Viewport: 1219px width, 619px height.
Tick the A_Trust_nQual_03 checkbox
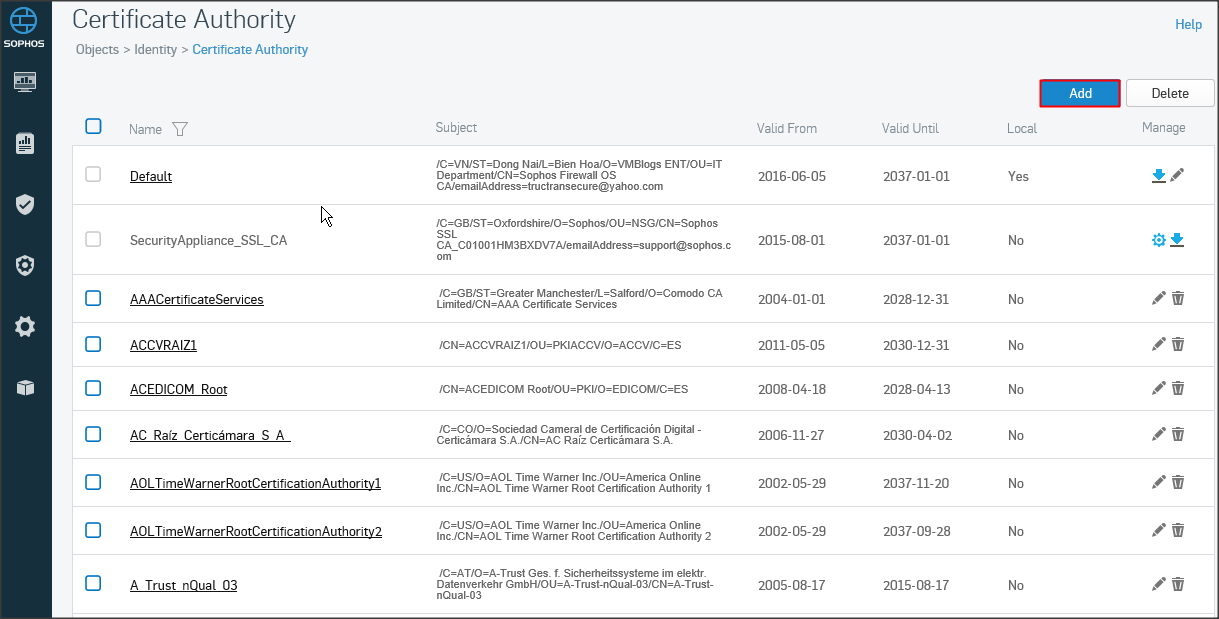pyautogui.click(x=93, y=584)
